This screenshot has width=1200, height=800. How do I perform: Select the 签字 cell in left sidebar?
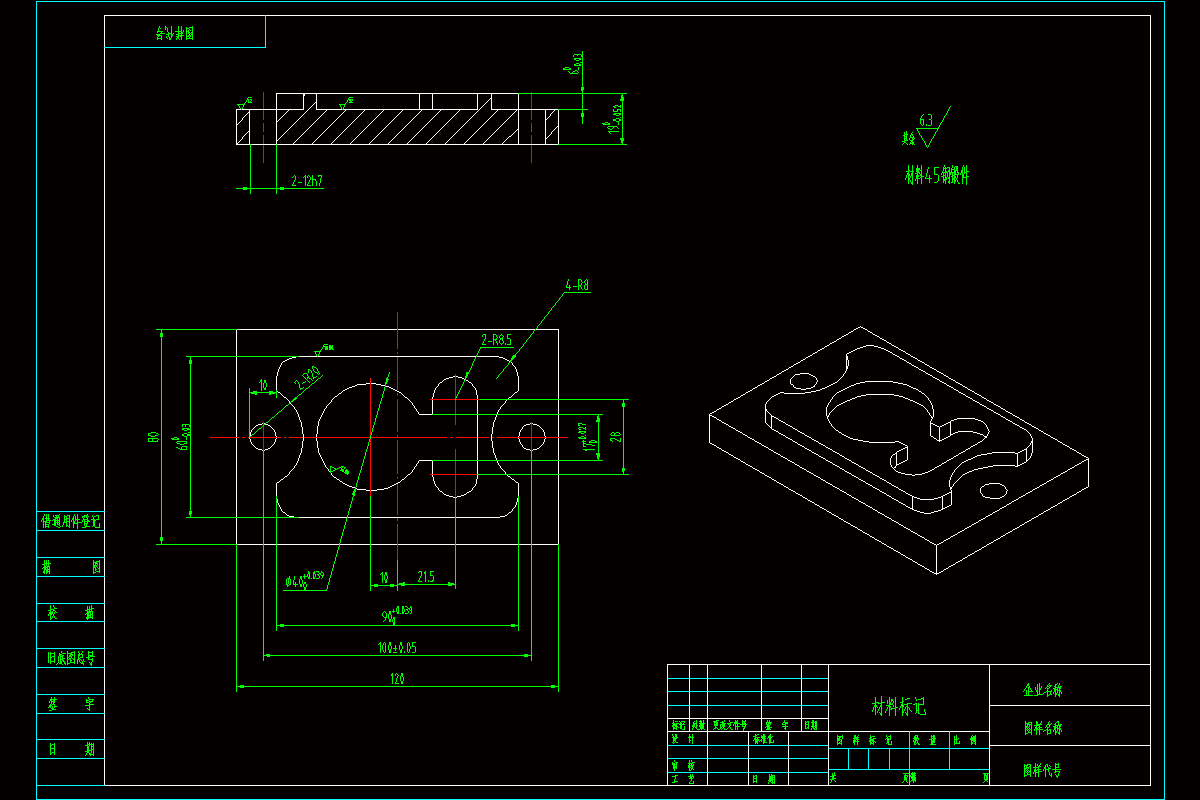(x=70, y=704)
